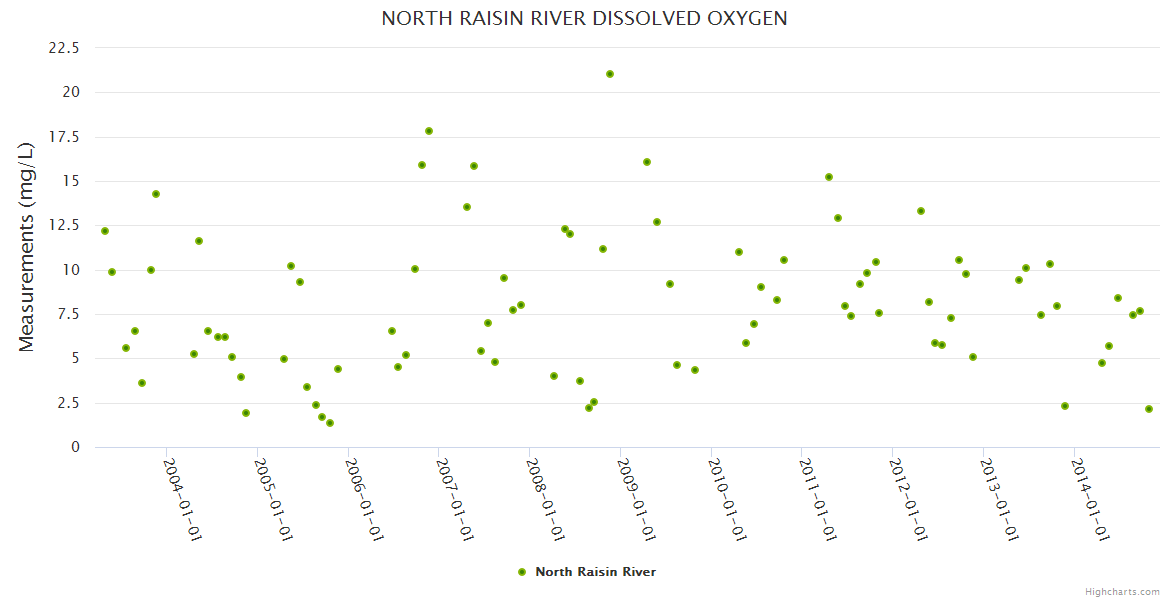Select the last data point at far right of chart
Viewport: 1170px width, 600px height.
click(x=1149, y=409)
